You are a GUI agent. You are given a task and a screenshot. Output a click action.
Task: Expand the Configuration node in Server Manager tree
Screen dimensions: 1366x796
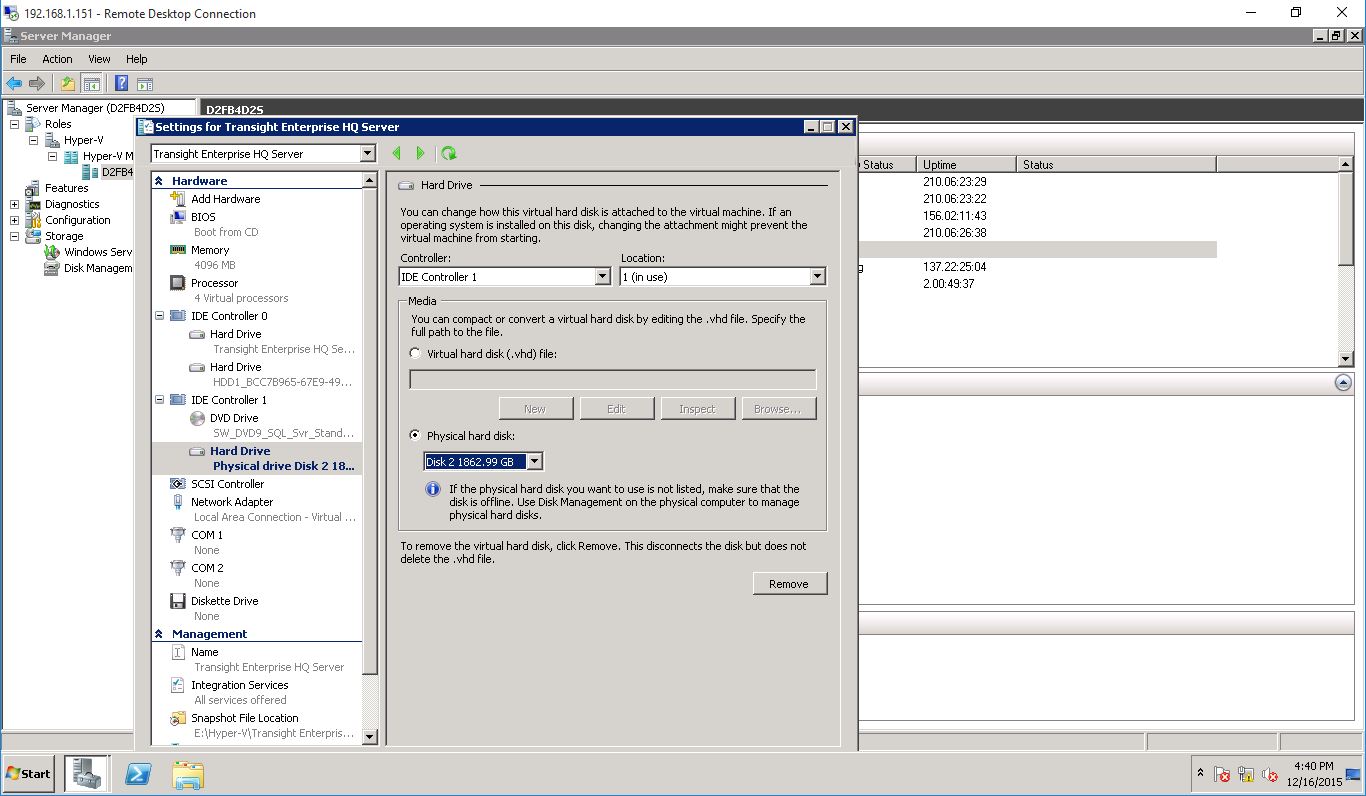click(x=15, y=220)
